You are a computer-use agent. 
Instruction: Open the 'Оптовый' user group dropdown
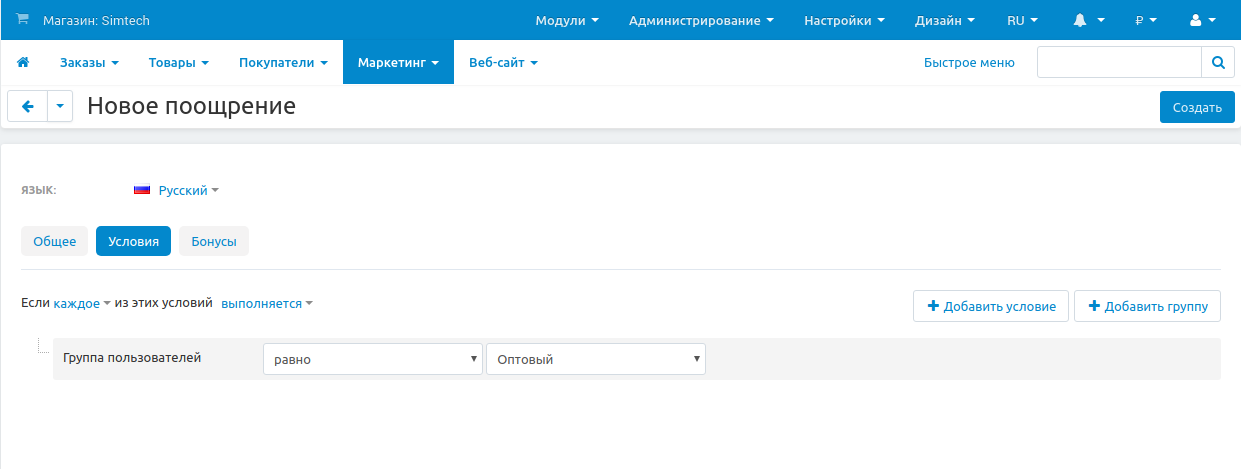[595, 360]
